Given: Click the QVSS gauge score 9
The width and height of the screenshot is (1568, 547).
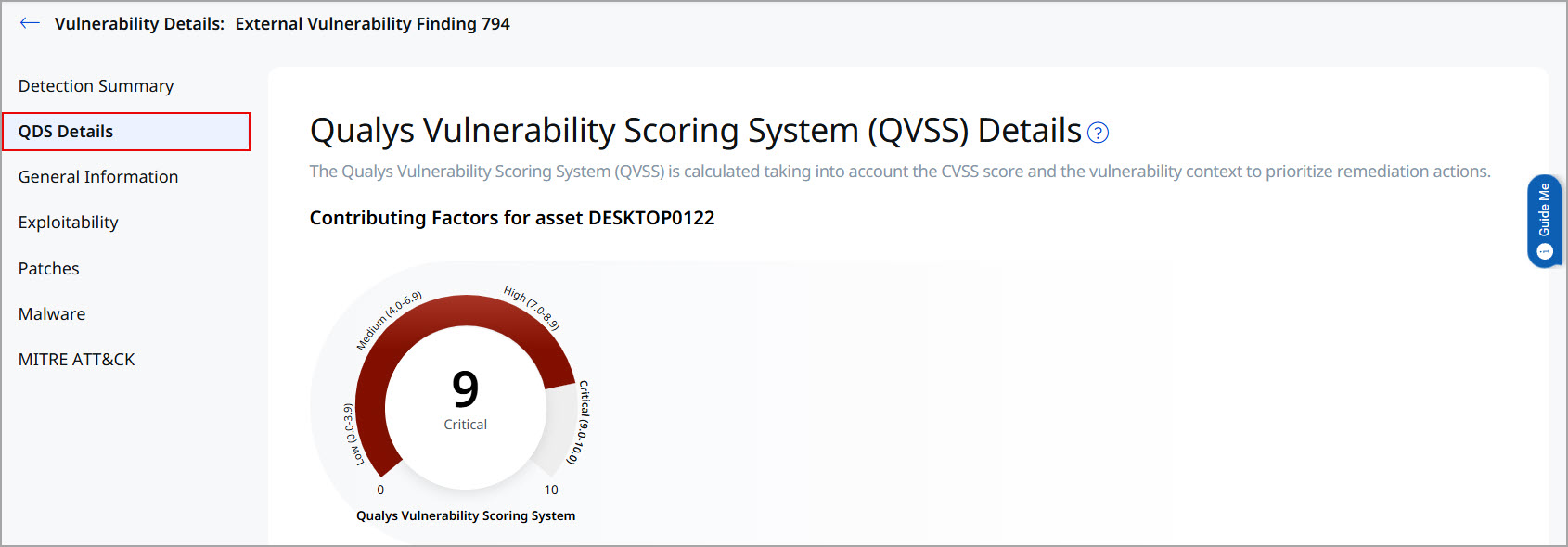Looking at the screenshot, I should (x=466, y=389).
